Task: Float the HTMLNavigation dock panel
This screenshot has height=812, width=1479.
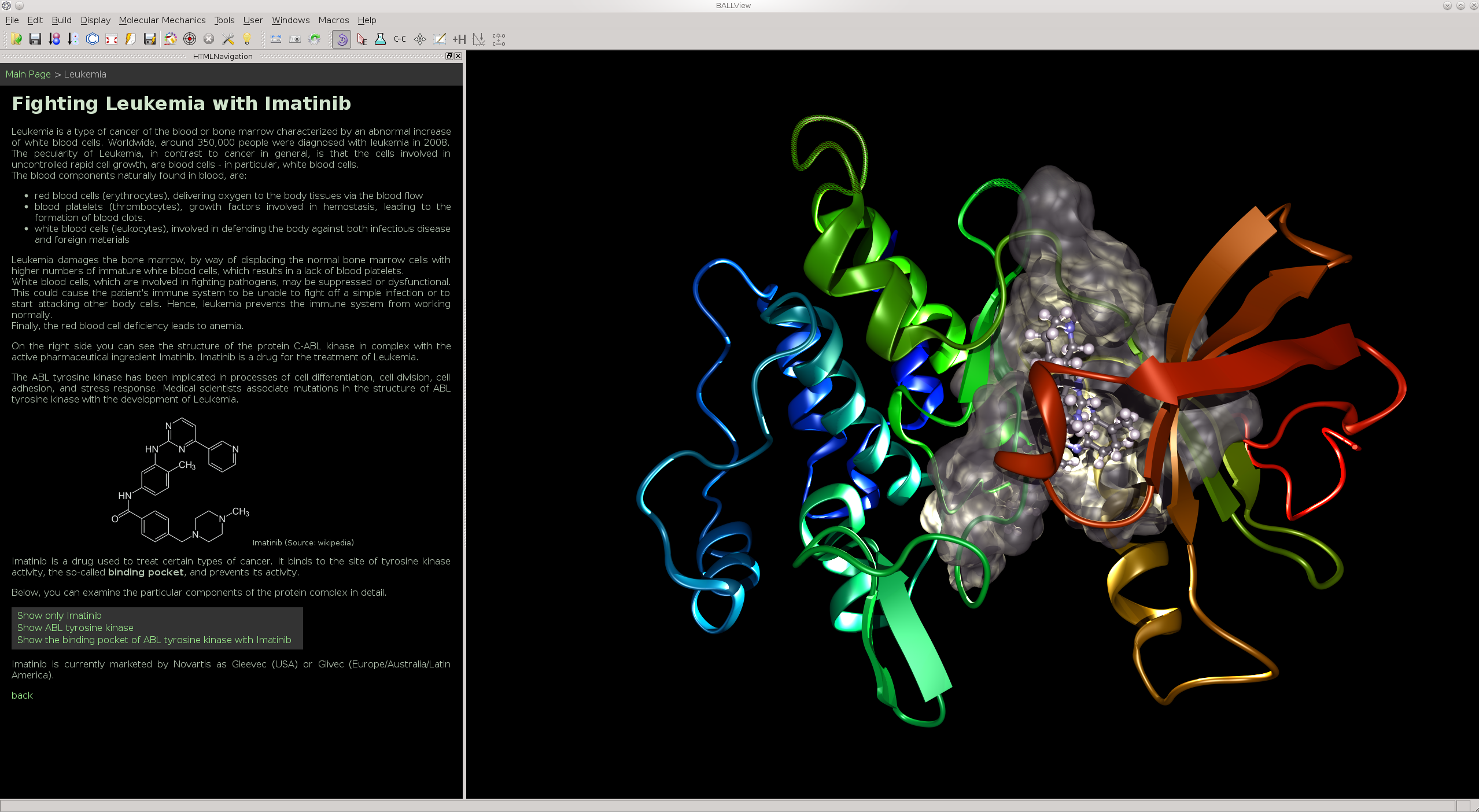Action: point(449,56)
